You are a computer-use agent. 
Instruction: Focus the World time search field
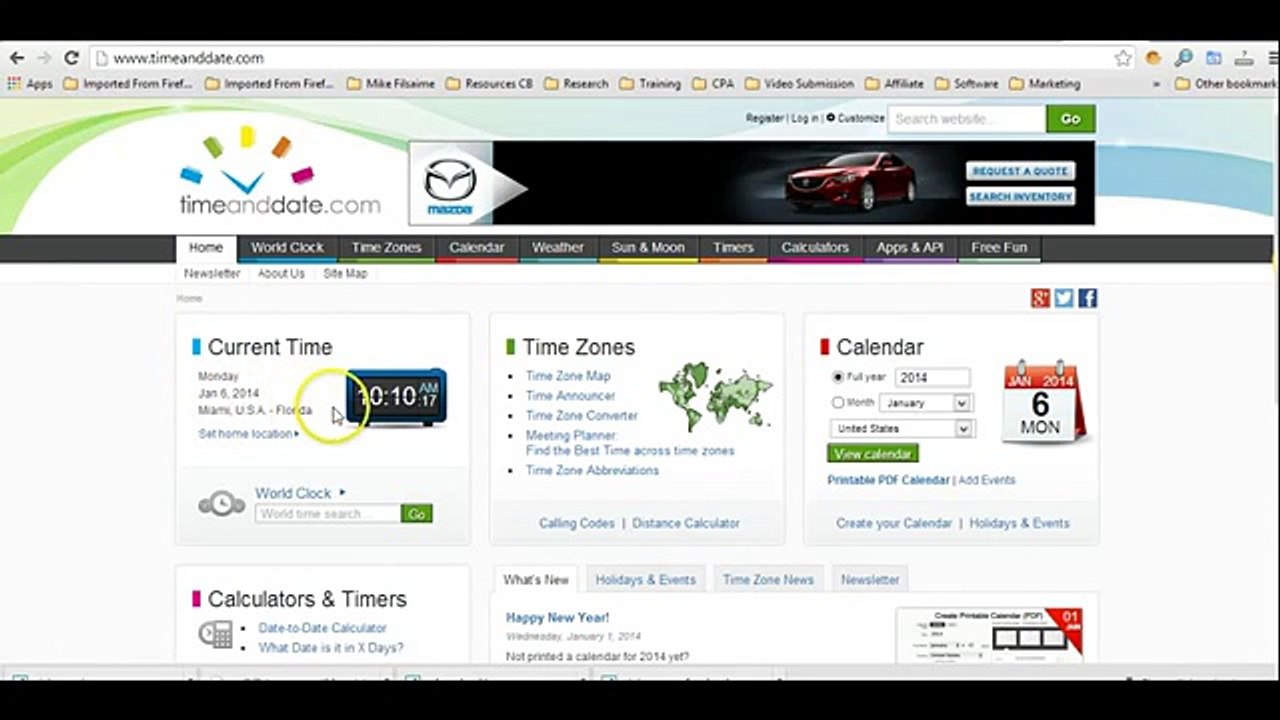coord(328,514)
